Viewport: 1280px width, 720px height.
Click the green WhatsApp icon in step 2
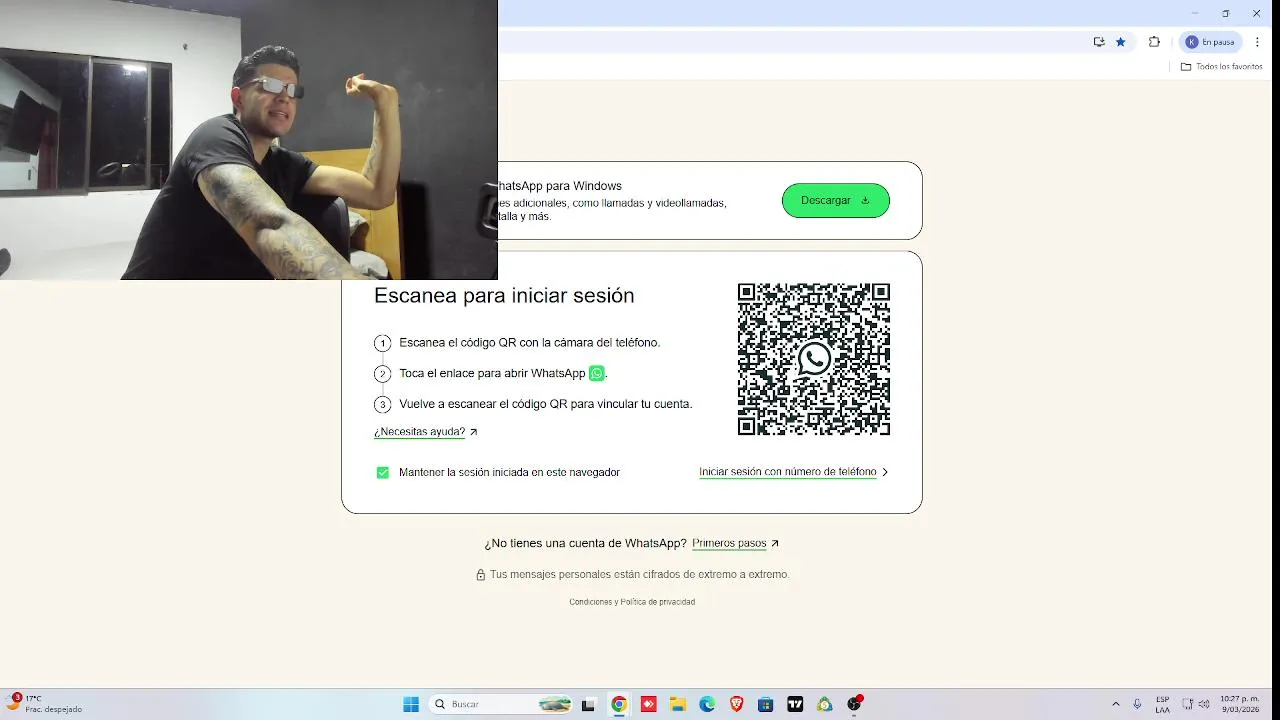tap(597, 373)
